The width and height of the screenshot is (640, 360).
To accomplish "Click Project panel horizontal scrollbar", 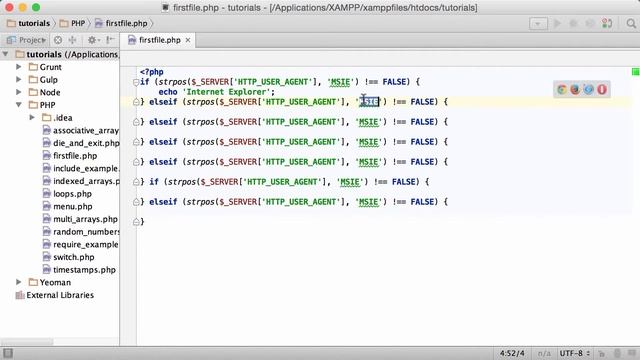I will tap(27, 342).
